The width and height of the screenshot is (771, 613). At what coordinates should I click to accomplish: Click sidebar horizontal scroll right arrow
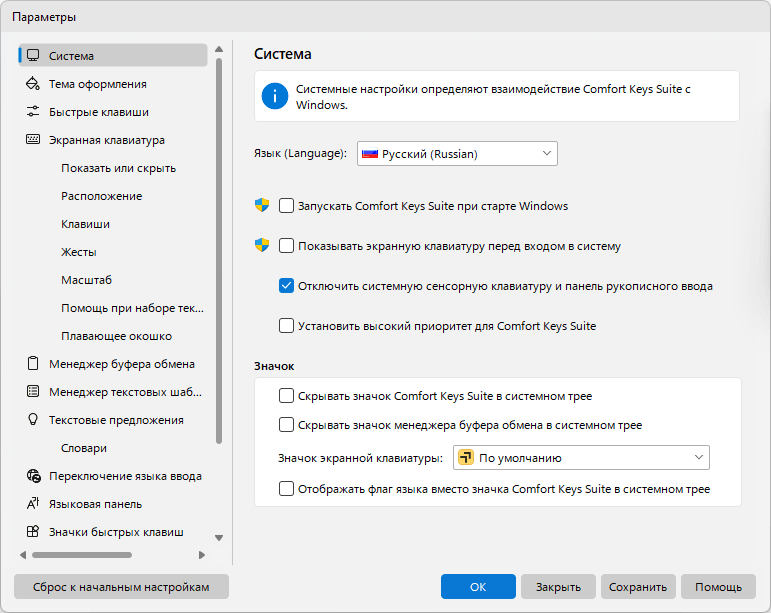click(202, 555)
